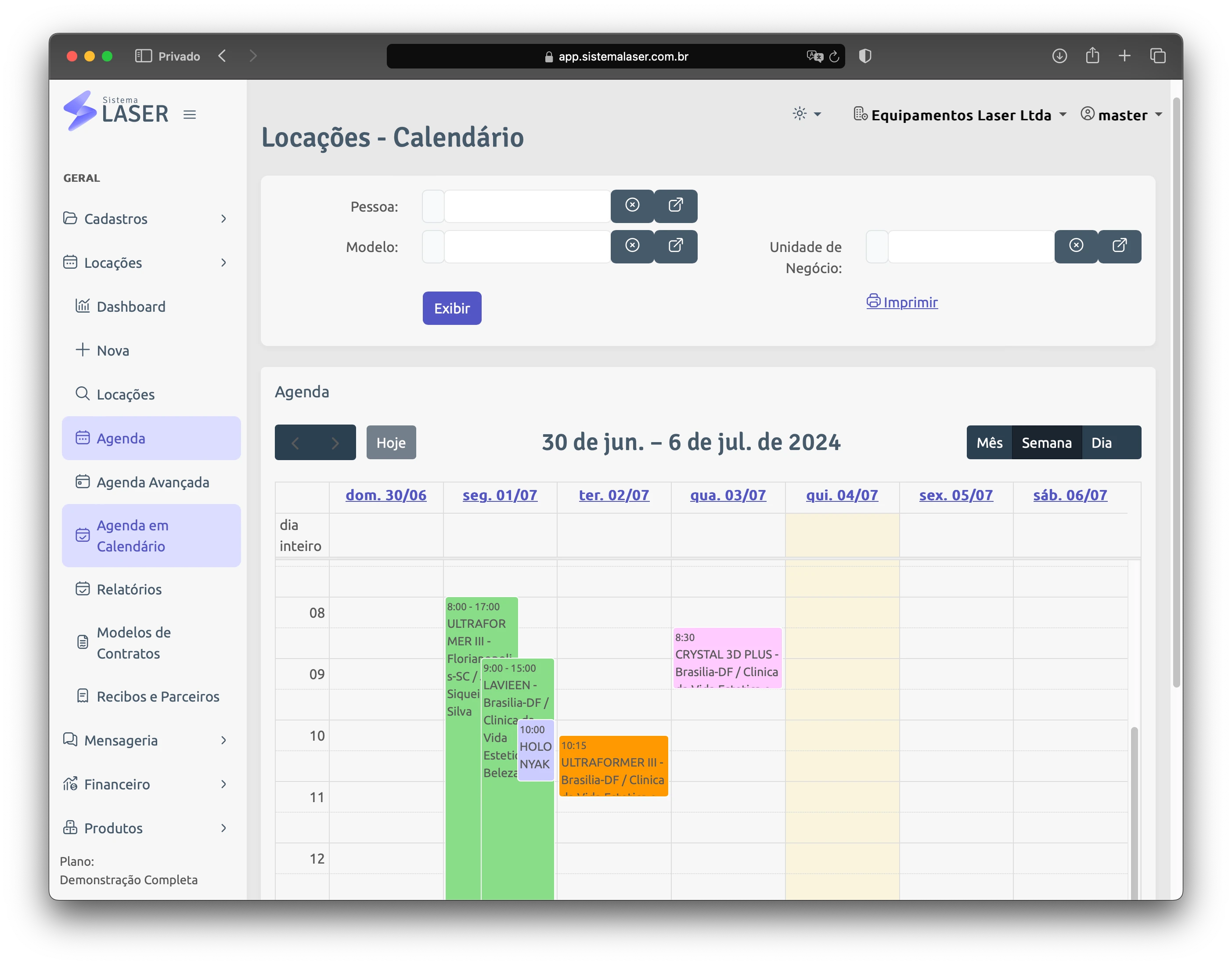Open day qui. 04/07

[x=842, y=495]
